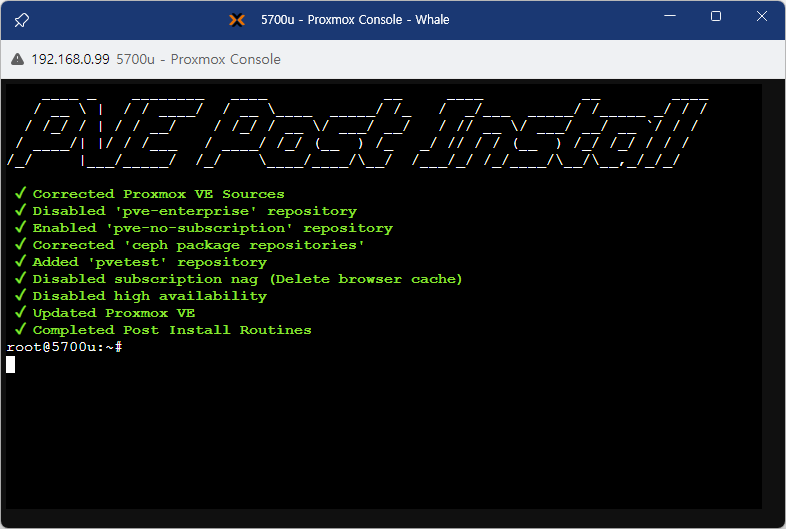This screenshot has width=786, height=529.
Task: Click the 'Enabled pve-no-subscription repository' line
Action: click(x=212, y=228)
